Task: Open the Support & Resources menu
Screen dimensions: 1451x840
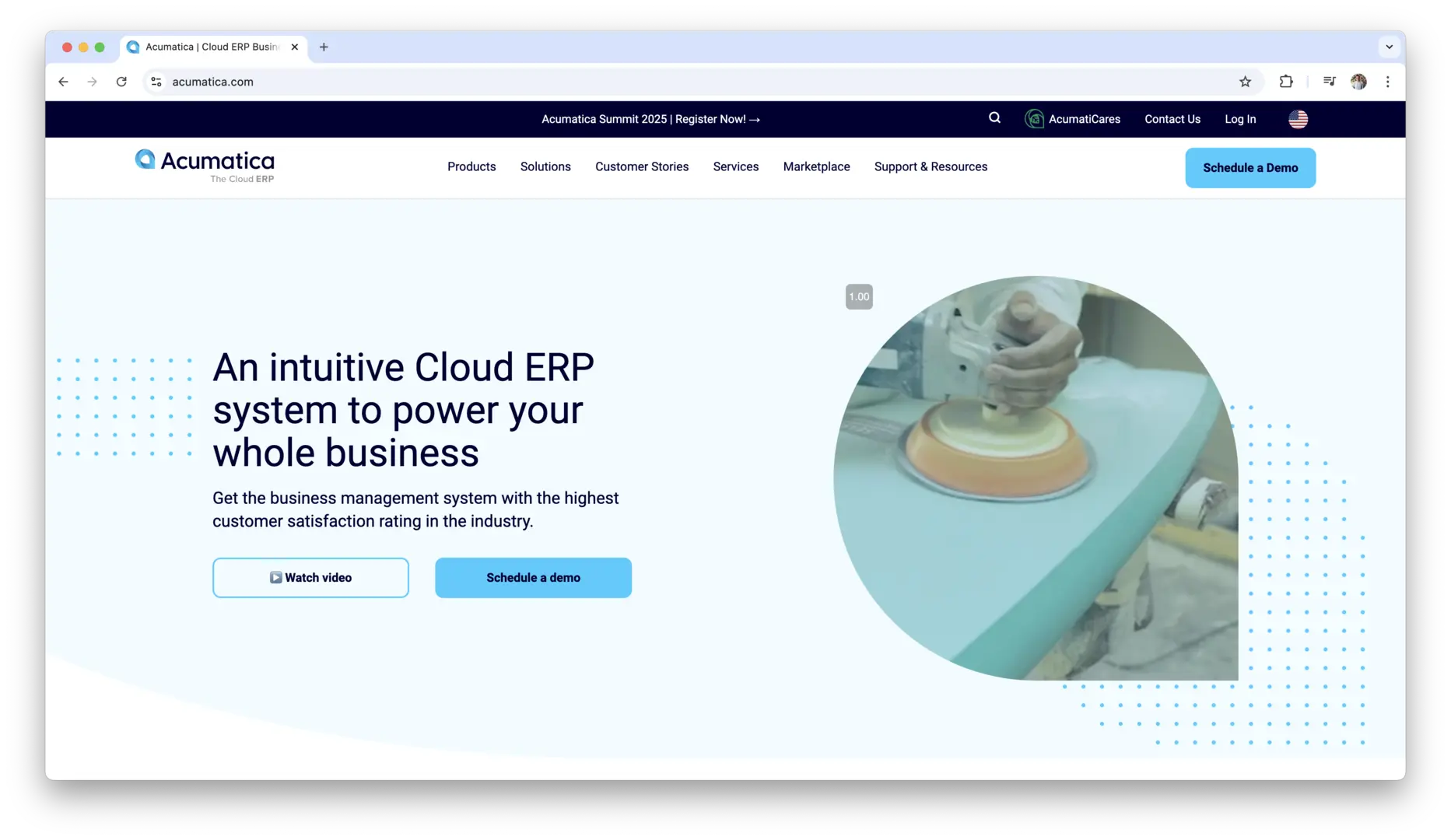Action: (x=931, y=166)
